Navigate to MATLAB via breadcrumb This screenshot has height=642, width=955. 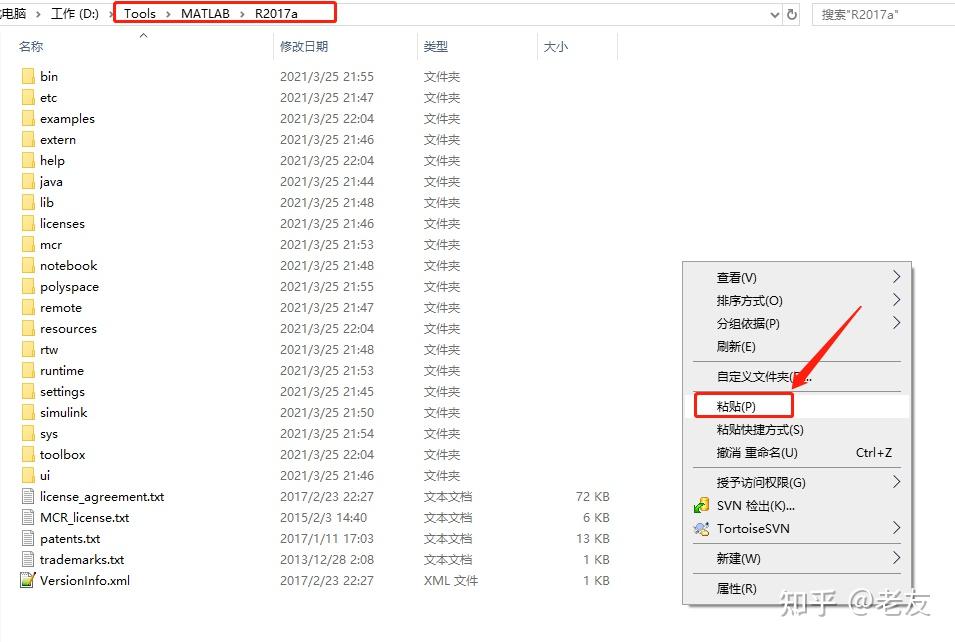point(205,14)
